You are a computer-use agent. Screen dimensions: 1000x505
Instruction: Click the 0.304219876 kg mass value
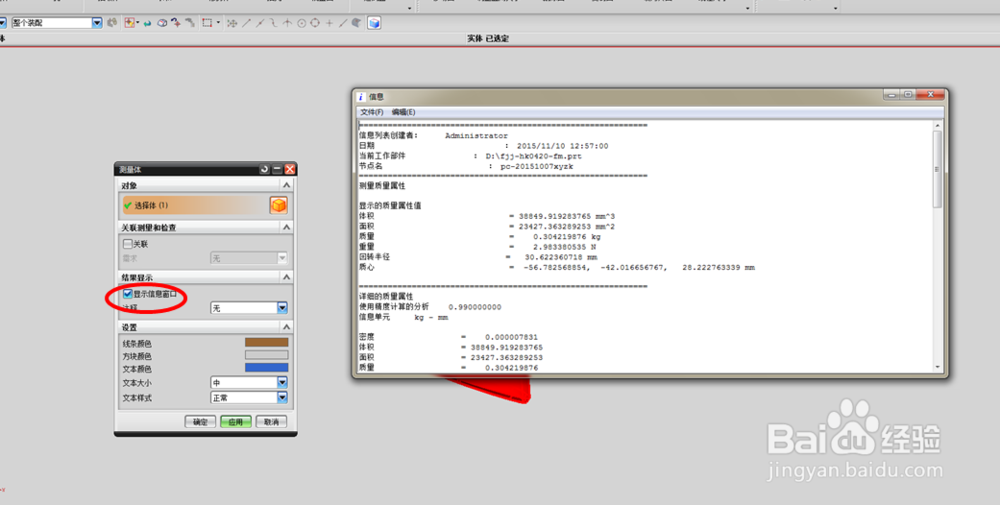pyautogui.click(x=566, y=237)
